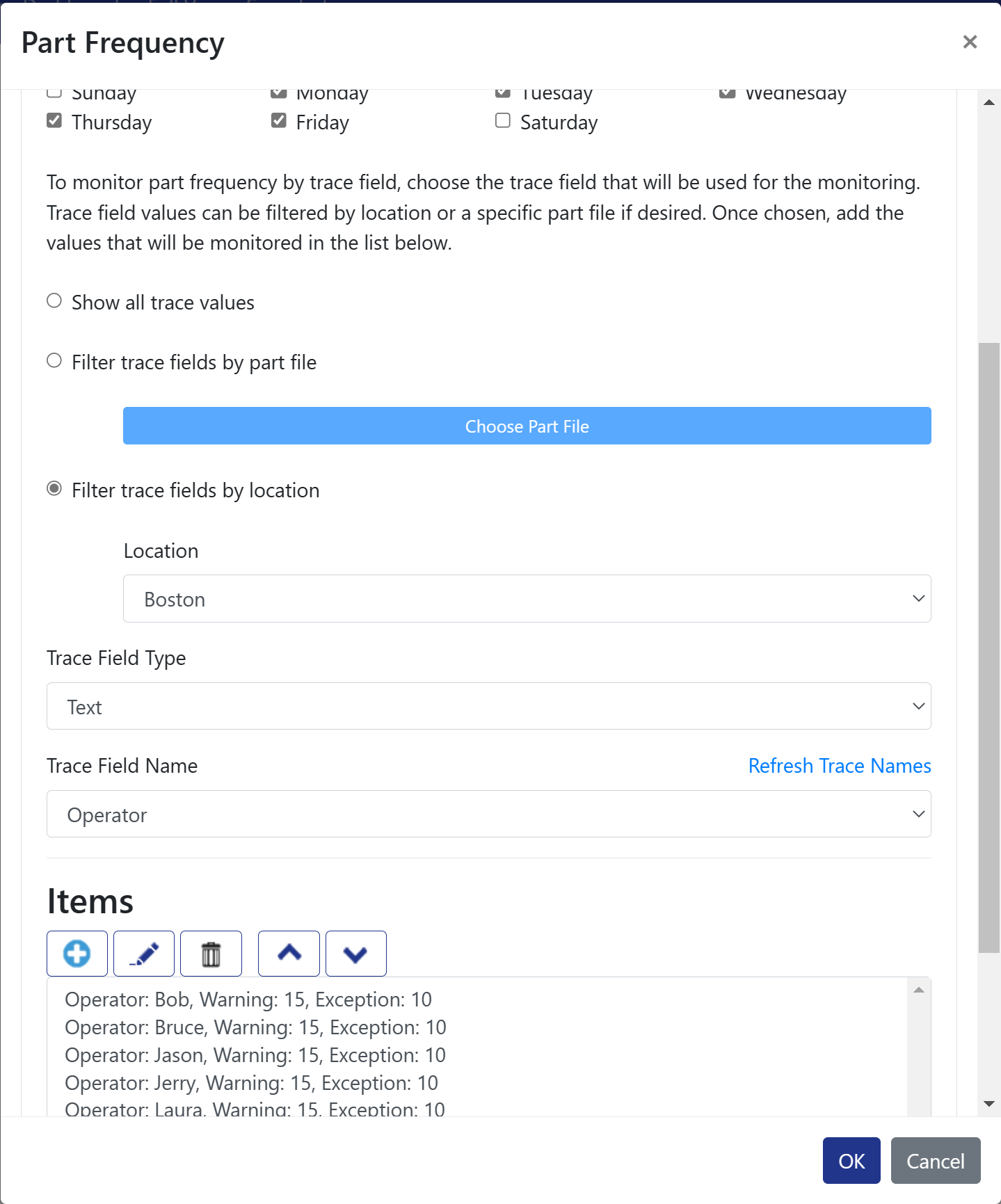Open Trace Field Name Operator dropdown
Screen dimensions: 1001x1204
489,814
